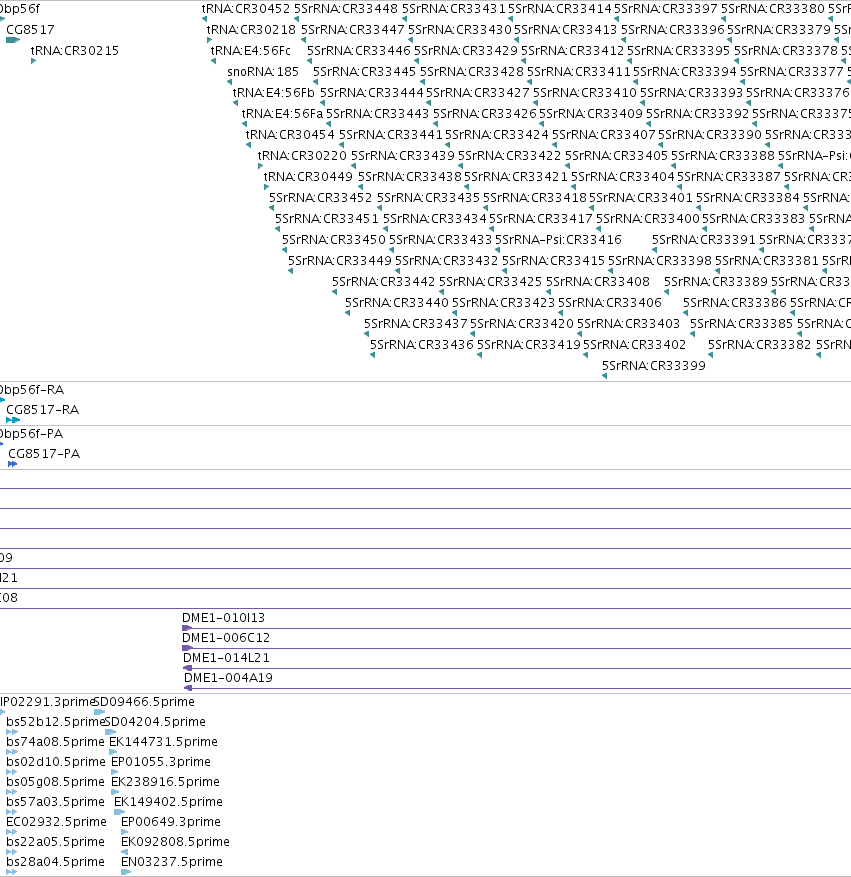This screenshot has height=877, width=851.
Task: Click the tRNA:CR30218 label
Action: click(251, 30)
